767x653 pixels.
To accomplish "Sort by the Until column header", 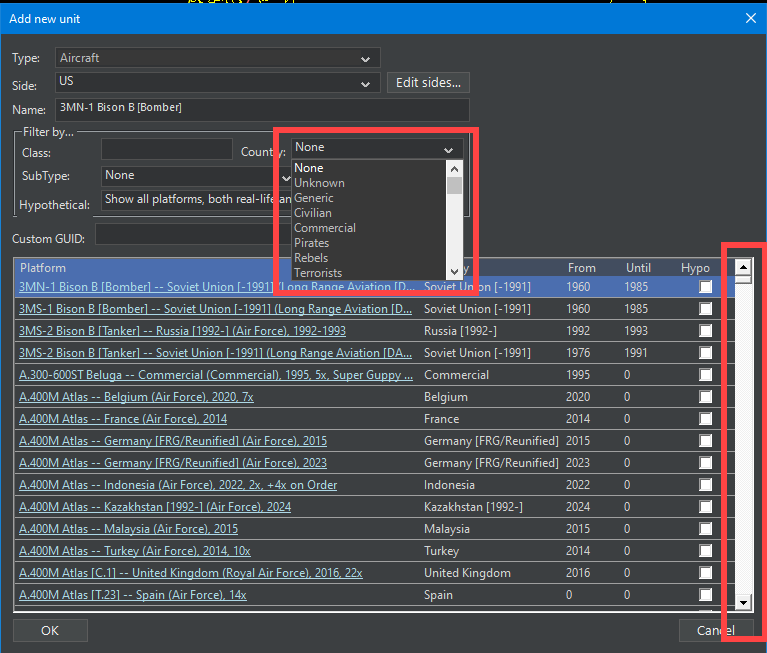I will point(638,268).
